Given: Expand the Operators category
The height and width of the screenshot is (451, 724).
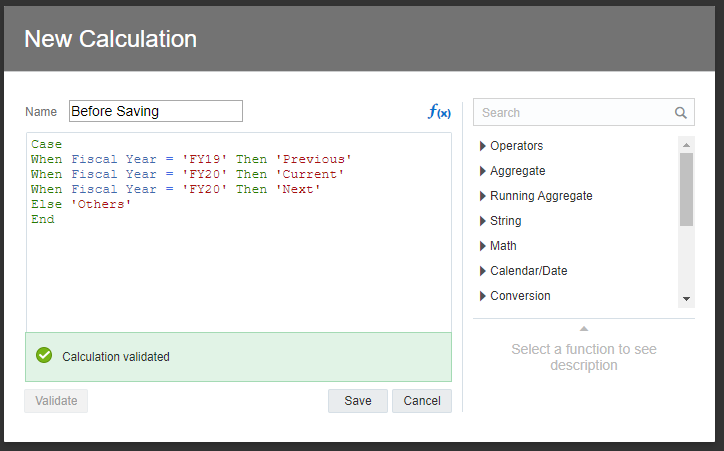Looking at the screenshot, I should click(483, 146).
